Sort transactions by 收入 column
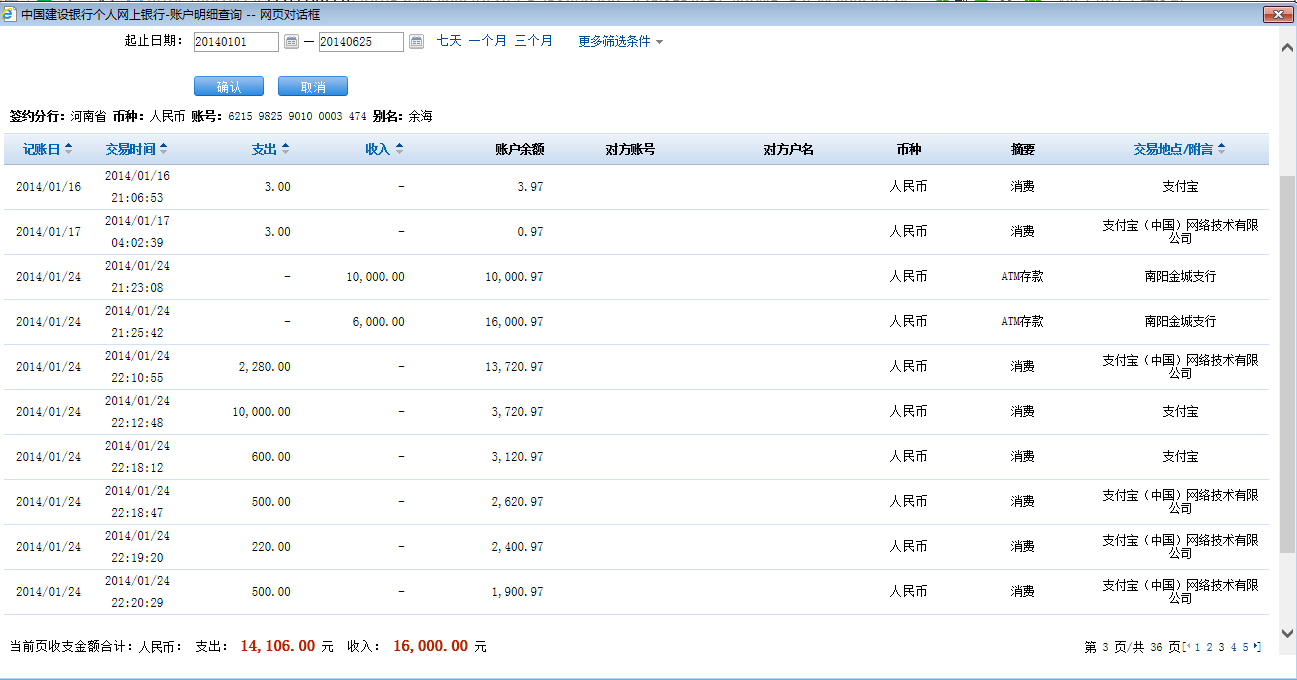This screenshot has height=680, width=1297. [399, 150]
